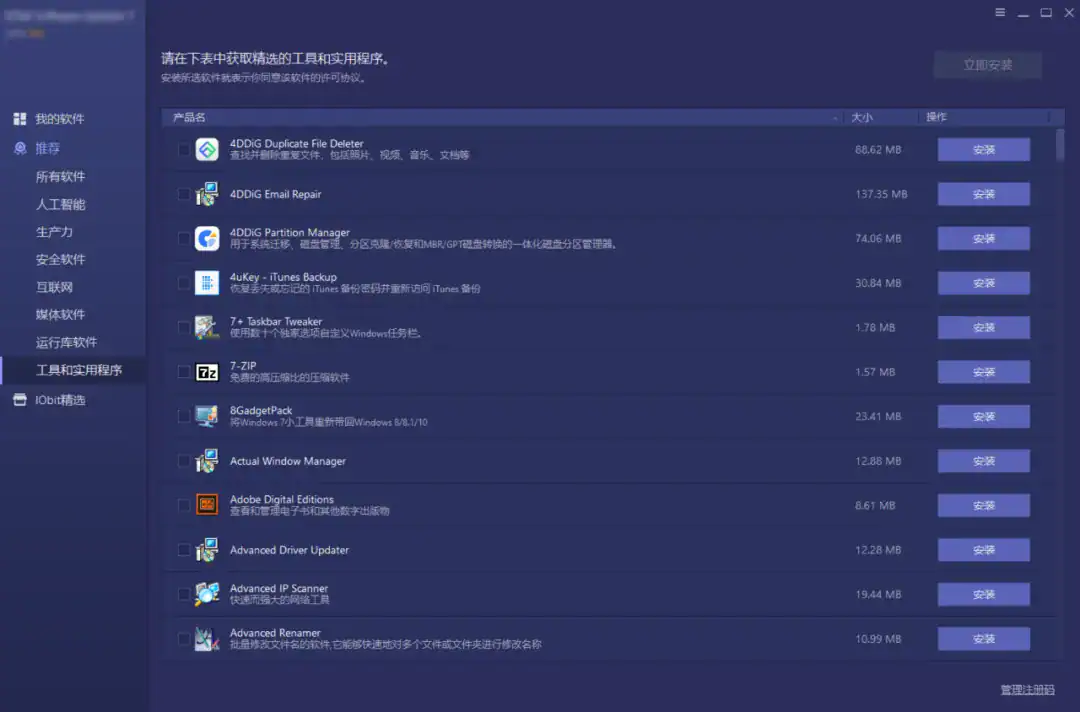The height and width of the screenshot is (712, 1080).
Task: Click the Advanced Driver Updater icon
Action: 207,549
